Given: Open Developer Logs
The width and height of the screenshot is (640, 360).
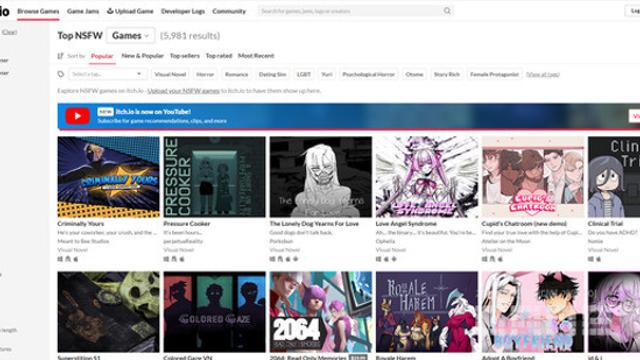Looking at the screenshot, I should click(x=183, y=11).
